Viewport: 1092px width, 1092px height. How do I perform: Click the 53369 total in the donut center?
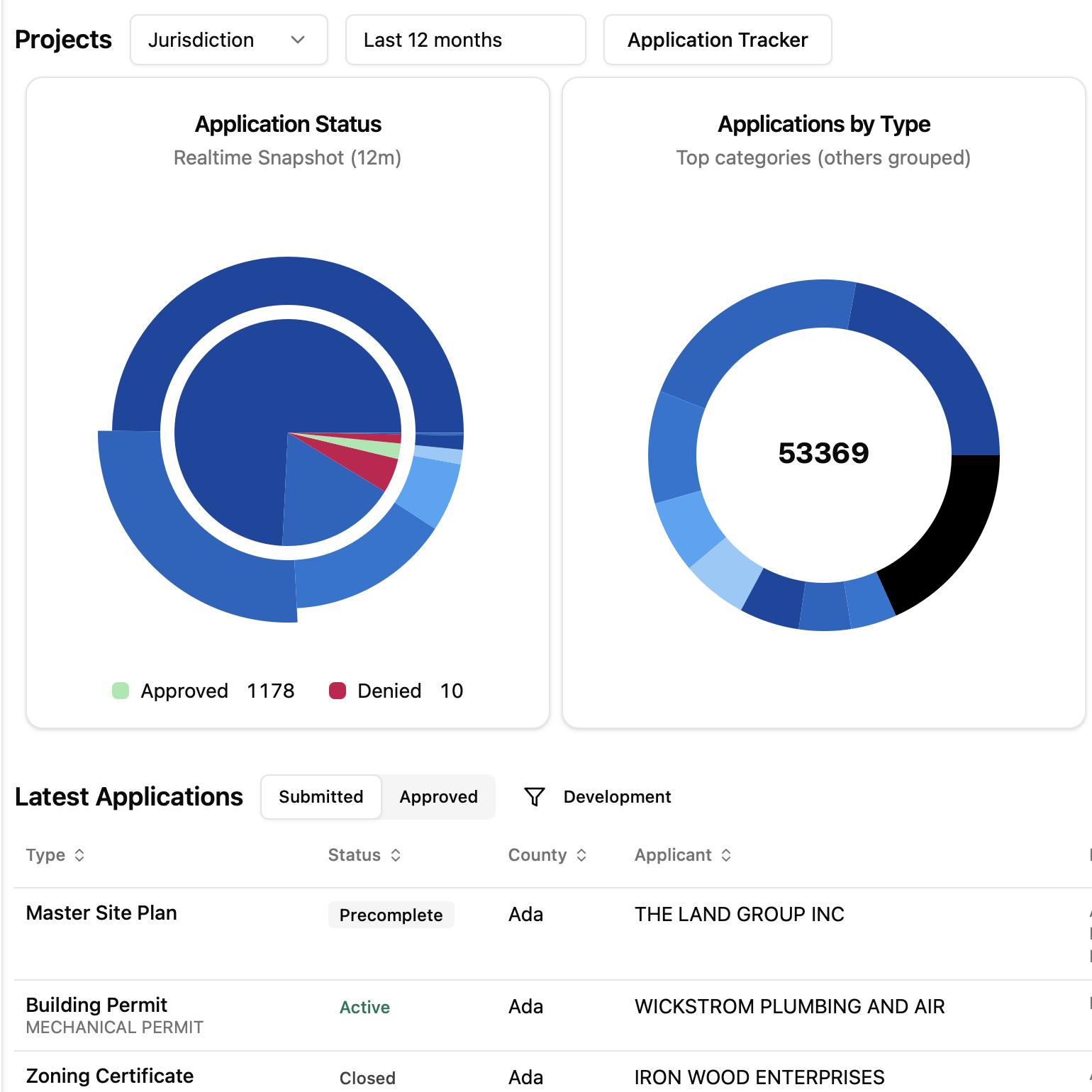pyautogui.click(x=824, y=453)
